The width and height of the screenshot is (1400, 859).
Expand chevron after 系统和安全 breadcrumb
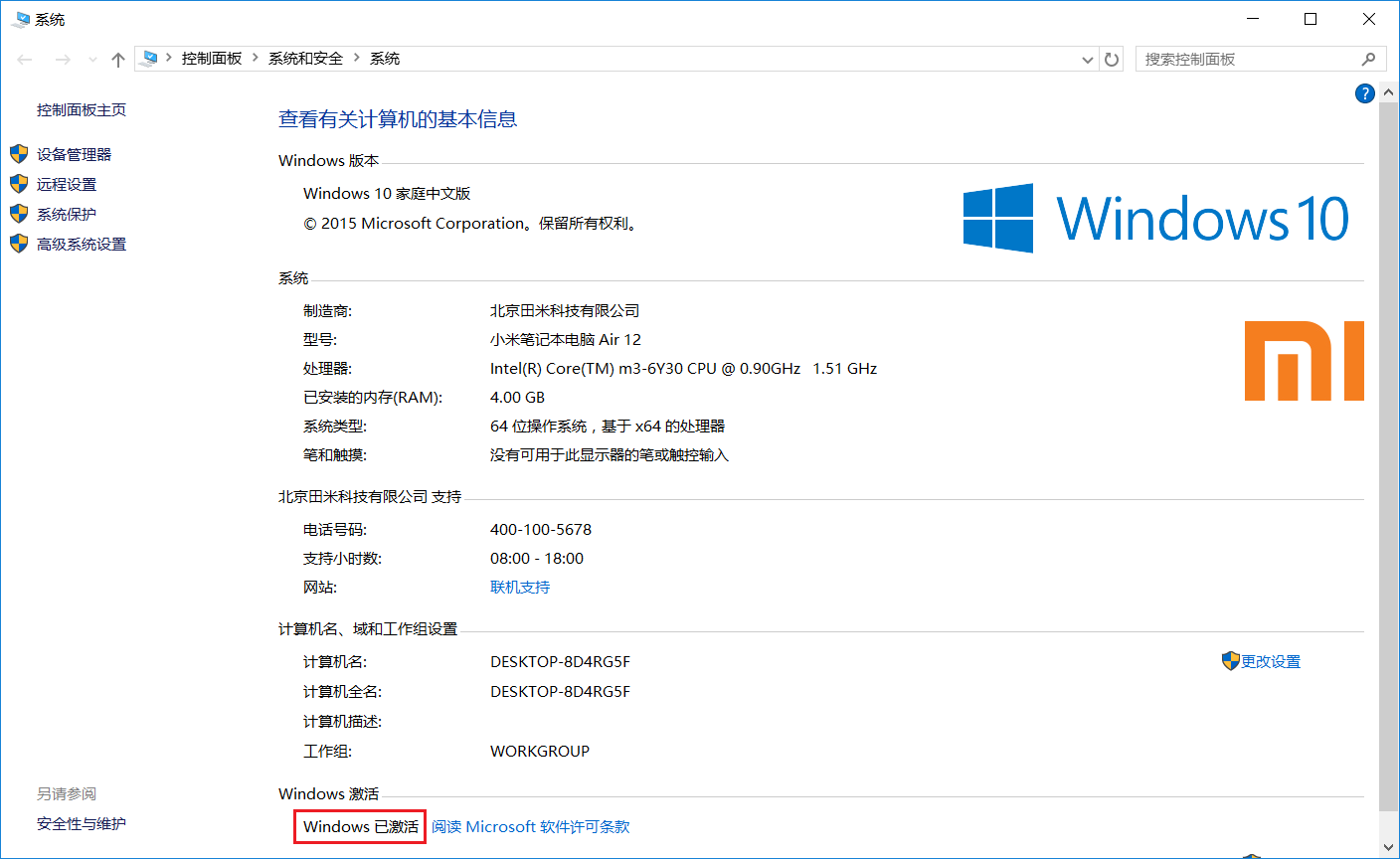tap(357, 59)
